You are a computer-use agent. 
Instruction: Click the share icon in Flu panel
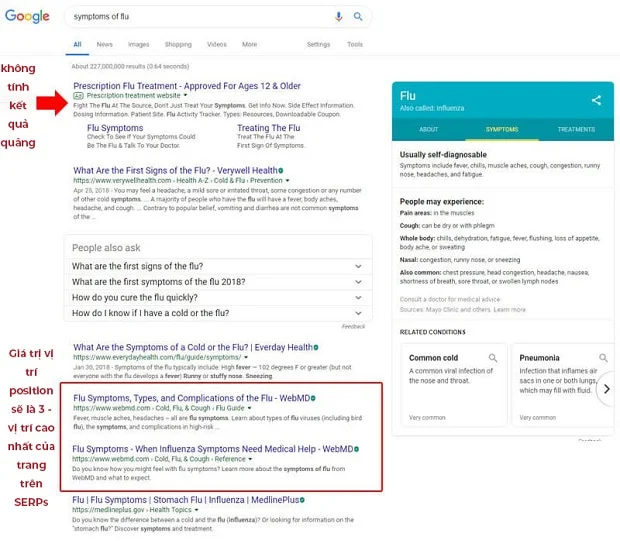[596, 100]
